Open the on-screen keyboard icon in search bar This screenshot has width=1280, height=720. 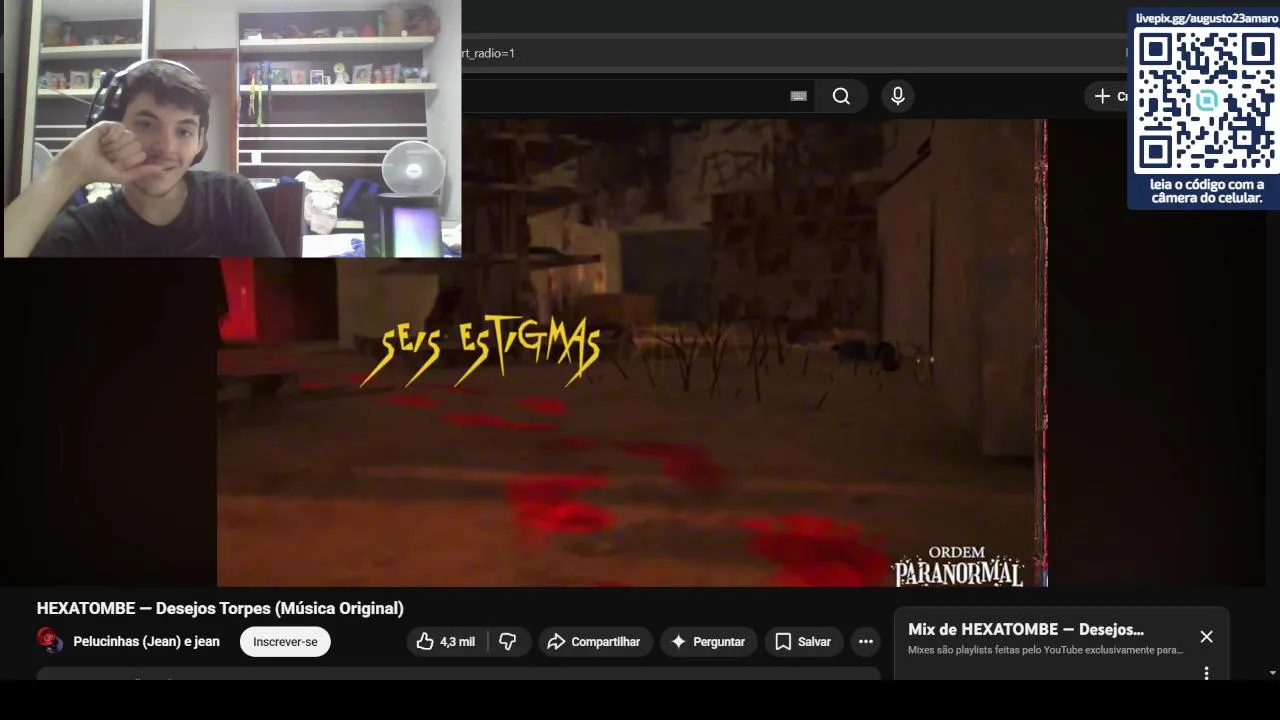click(x=798, y=96)
